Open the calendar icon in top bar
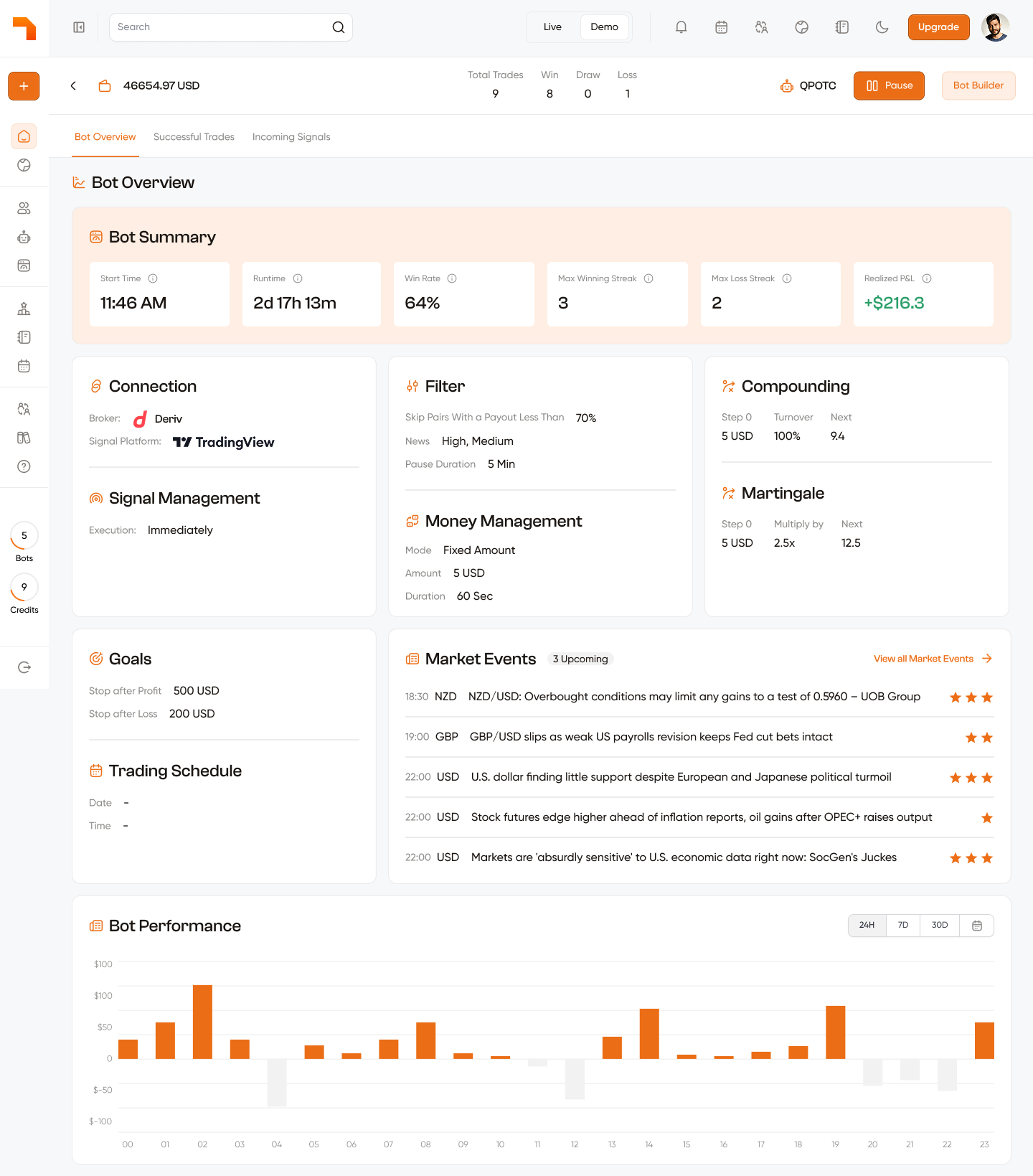Image resolution: width=1033 pixels, height=1176 pixels. [722, 27]
